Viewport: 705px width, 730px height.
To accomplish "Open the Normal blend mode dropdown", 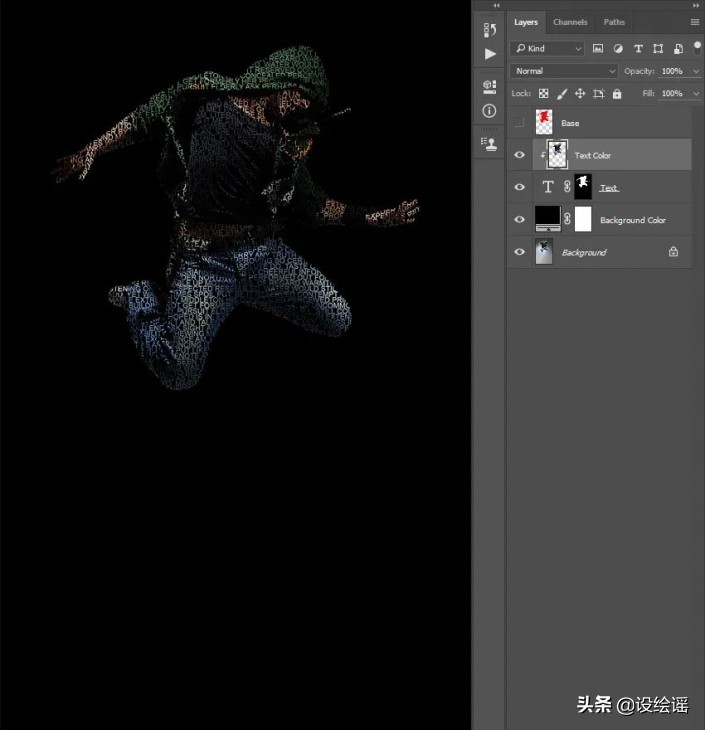I will point(564,71).
